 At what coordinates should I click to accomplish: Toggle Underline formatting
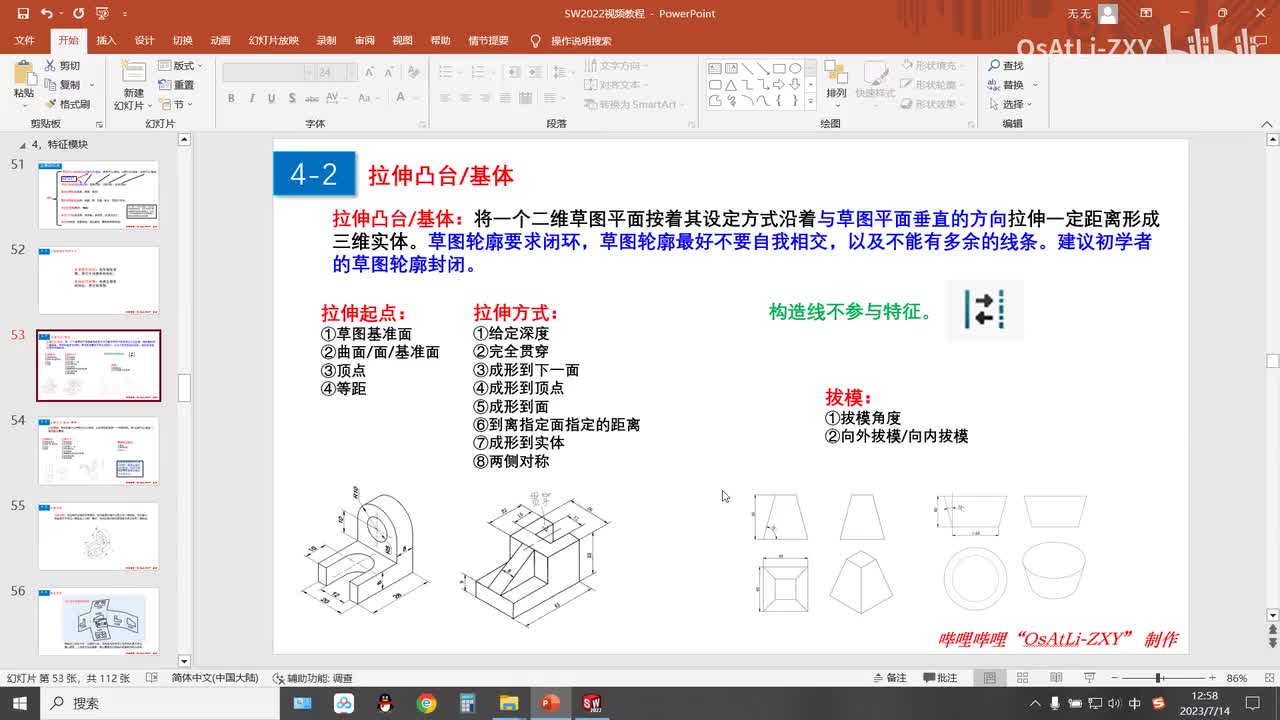[271, 98]
